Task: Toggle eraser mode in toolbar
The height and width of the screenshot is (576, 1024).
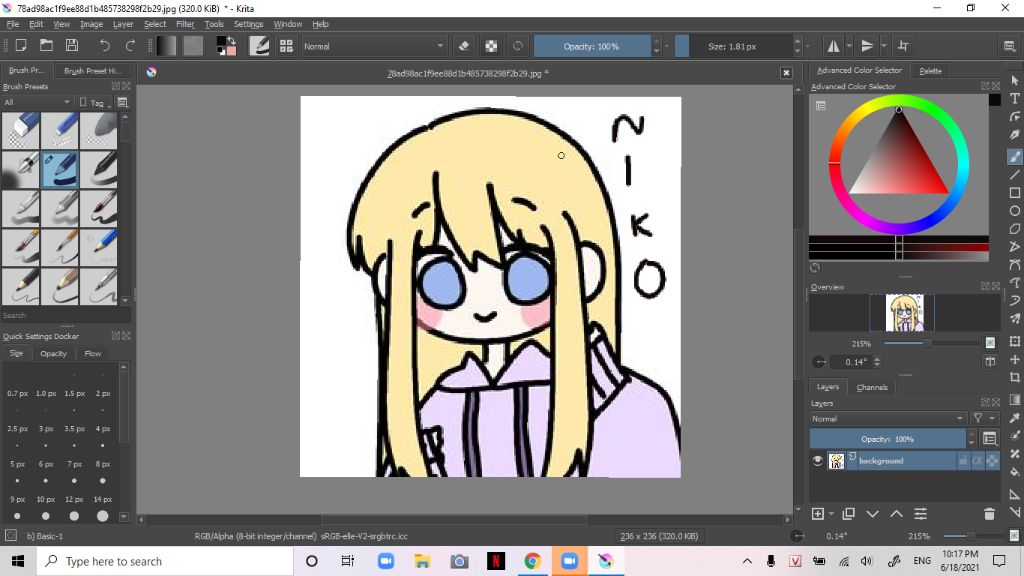Action: pos(464,46)
